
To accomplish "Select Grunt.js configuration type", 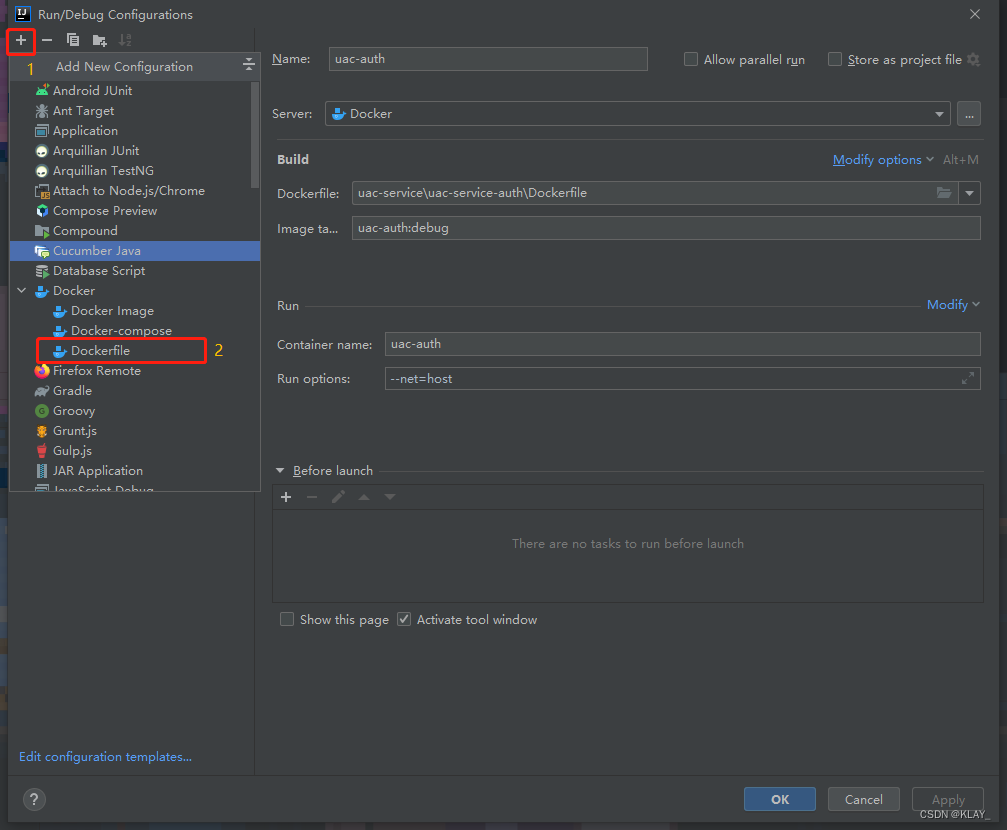I will 135,430.
